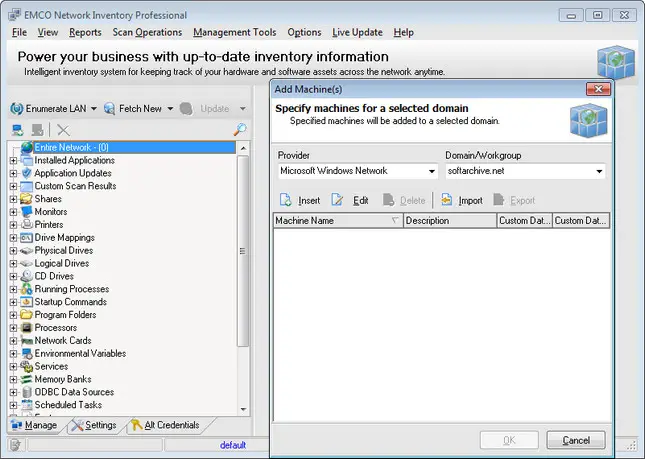Viewport: 645px width, 459px height.
Task: Click the Application Updates shield icon
Action: tap(26, 173)
